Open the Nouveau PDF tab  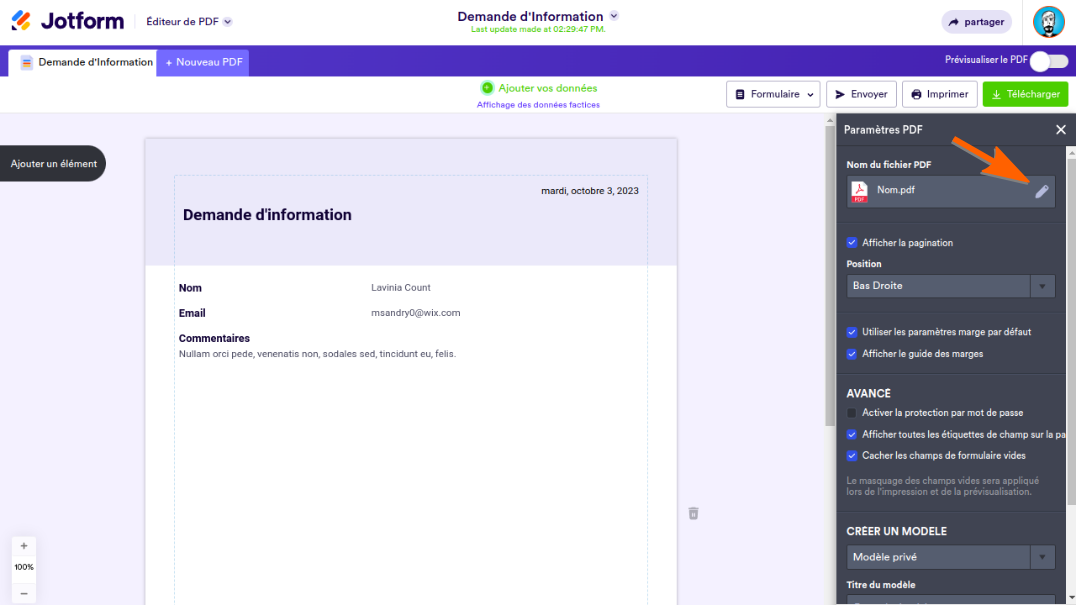click(x=203, y=62)
